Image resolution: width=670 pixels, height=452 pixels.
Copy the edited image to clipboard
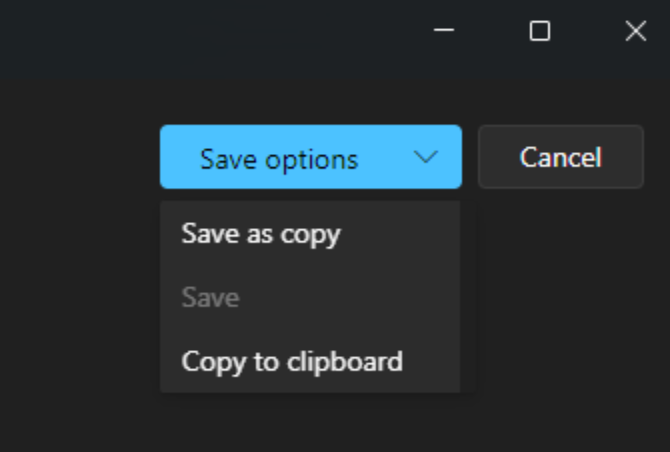click(x=310, y=361)
